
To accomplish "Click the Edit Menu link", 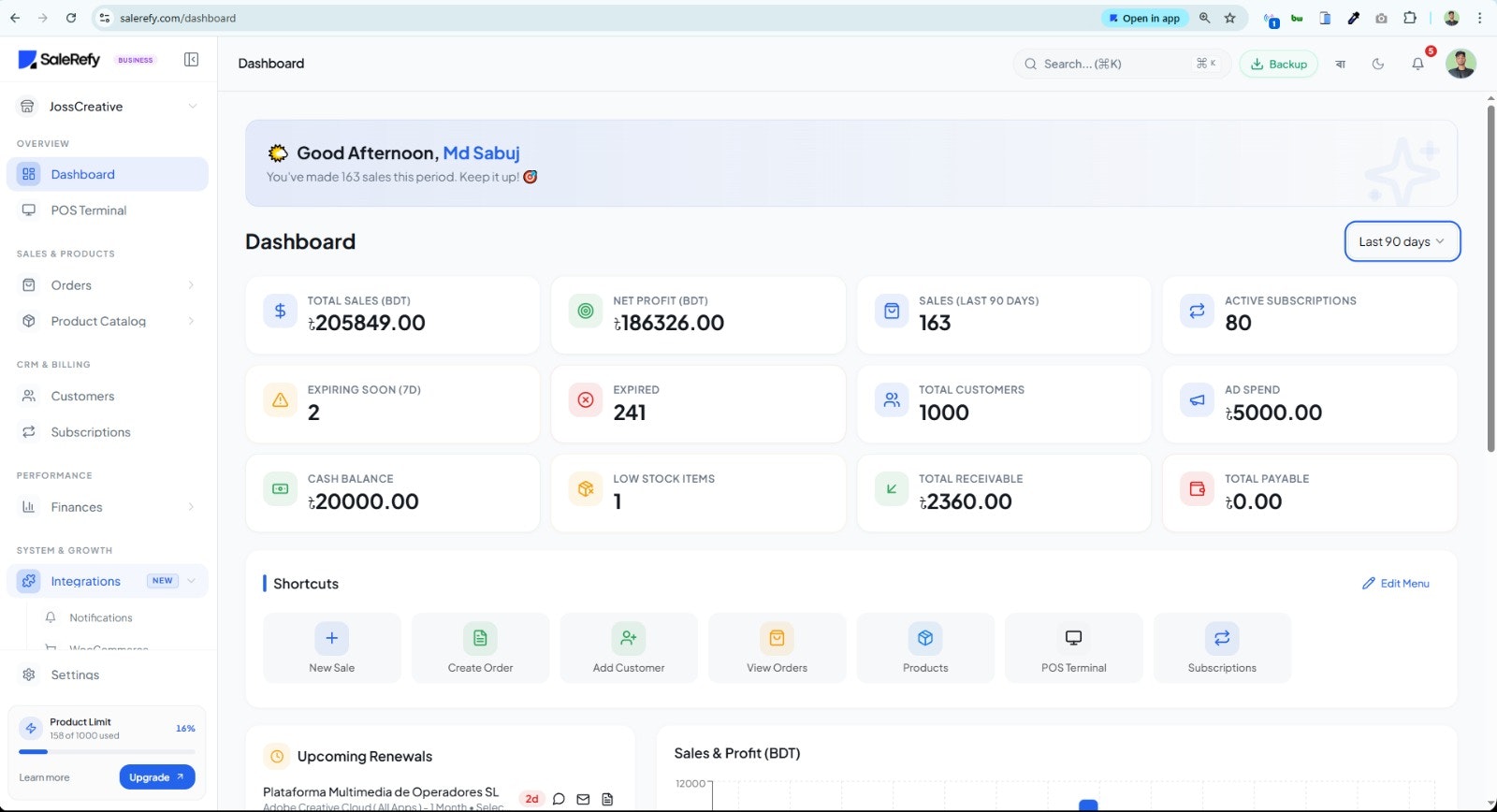I will (x=1395, y=583).
